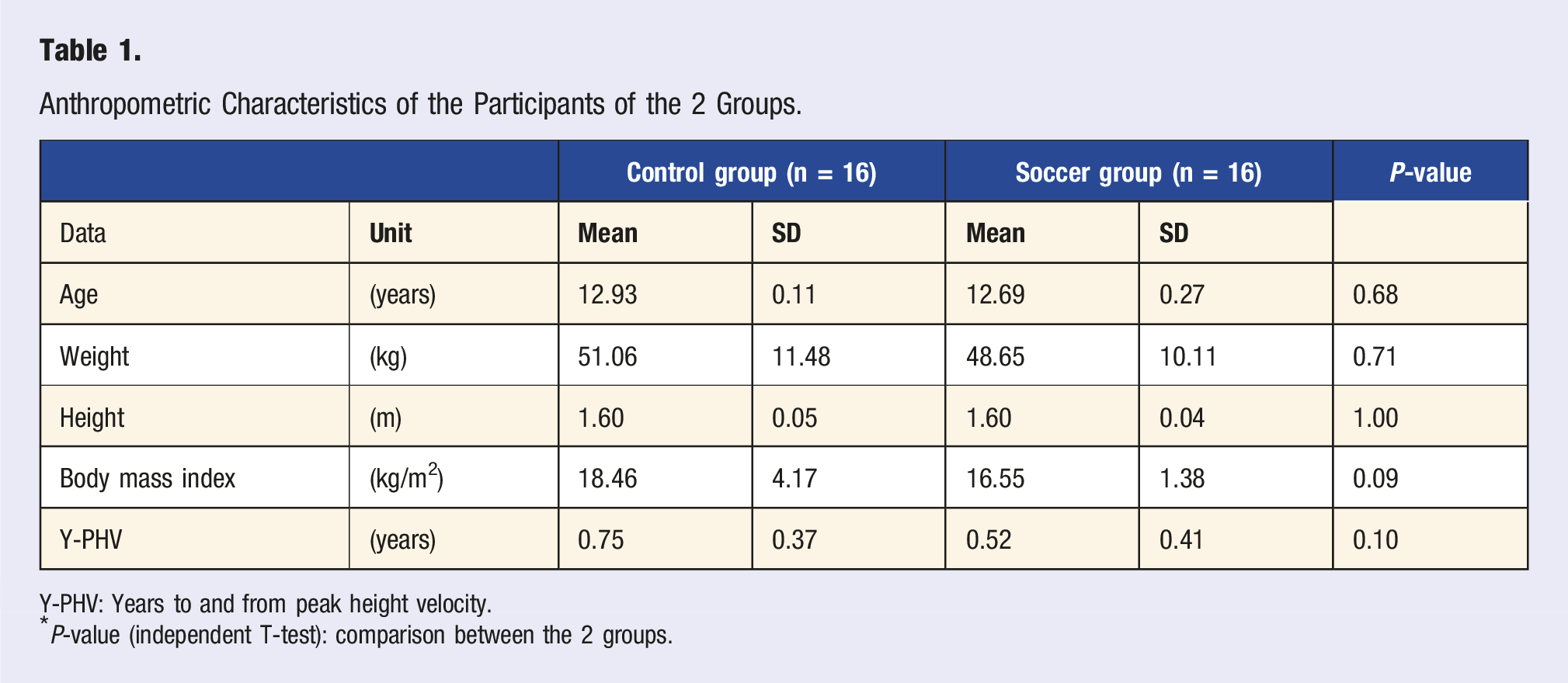The image size is (1568, 683).
Task: Select the Data column header
Action: tap(83, 233)
